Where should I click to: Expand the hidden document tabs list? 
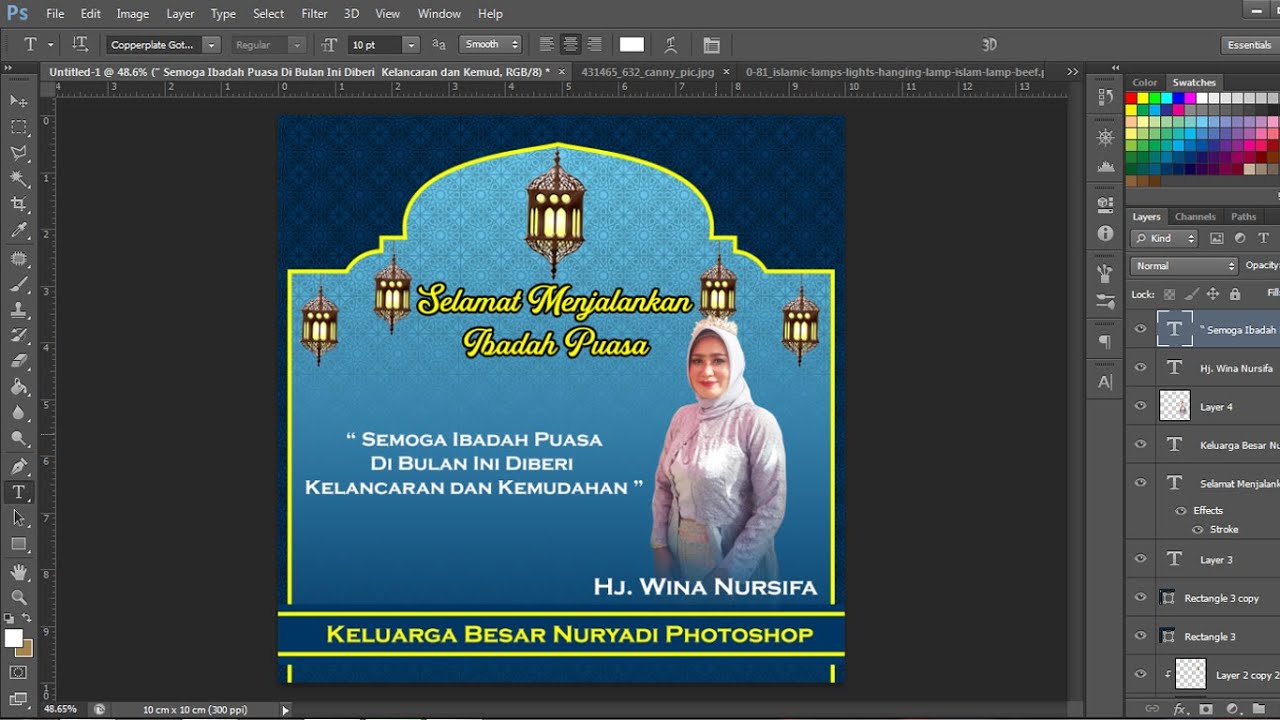1072,72
